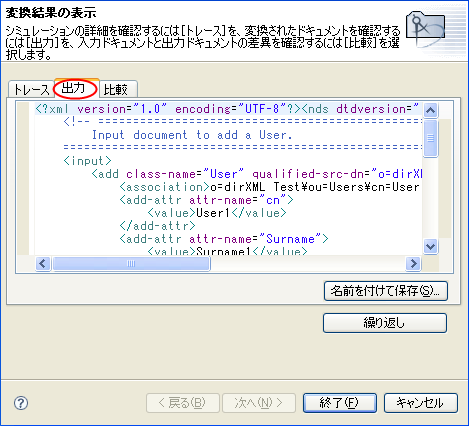Open the 比較 tab
The width and height of the screenshot is (469, 426).
click(118, 89)
